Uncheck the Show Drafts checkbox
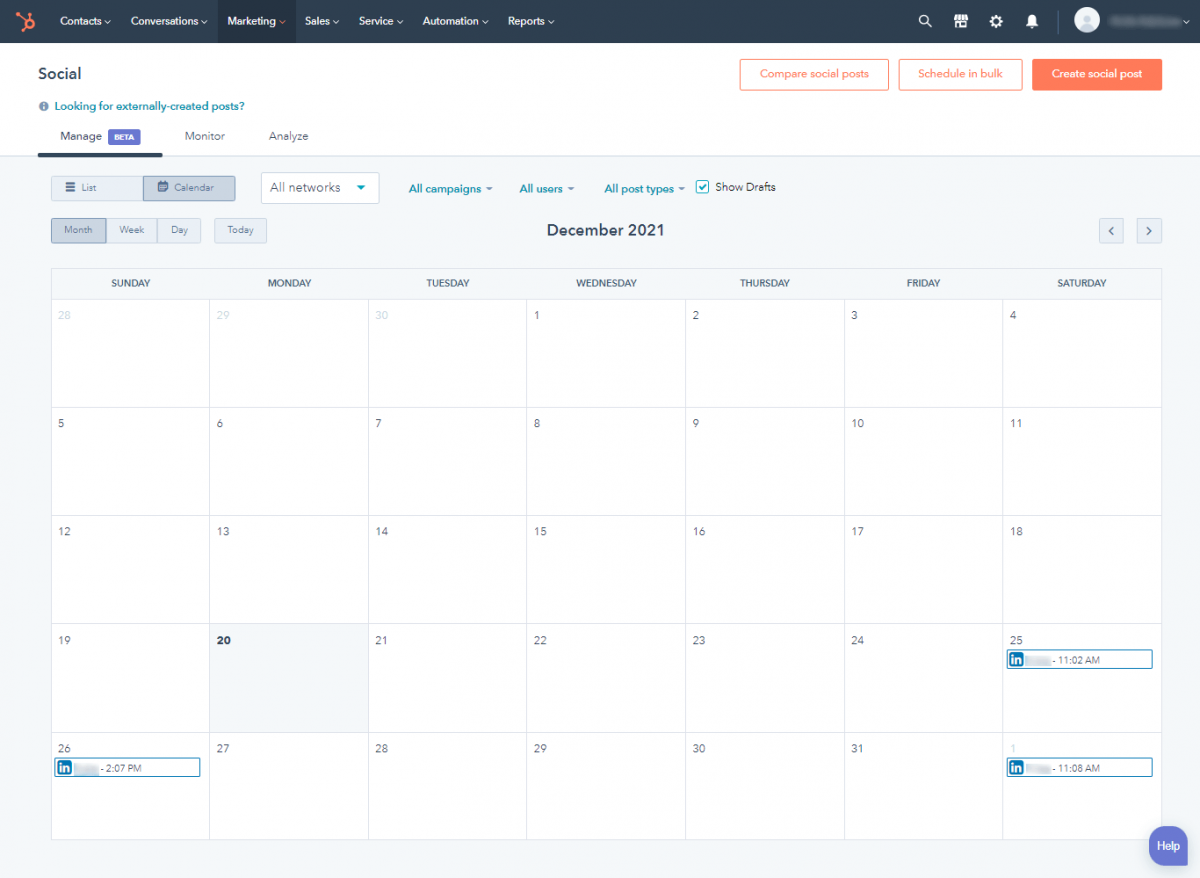The width and height of the screenshot is (1200, 878). pyautogui.click(x=702, y=186)
